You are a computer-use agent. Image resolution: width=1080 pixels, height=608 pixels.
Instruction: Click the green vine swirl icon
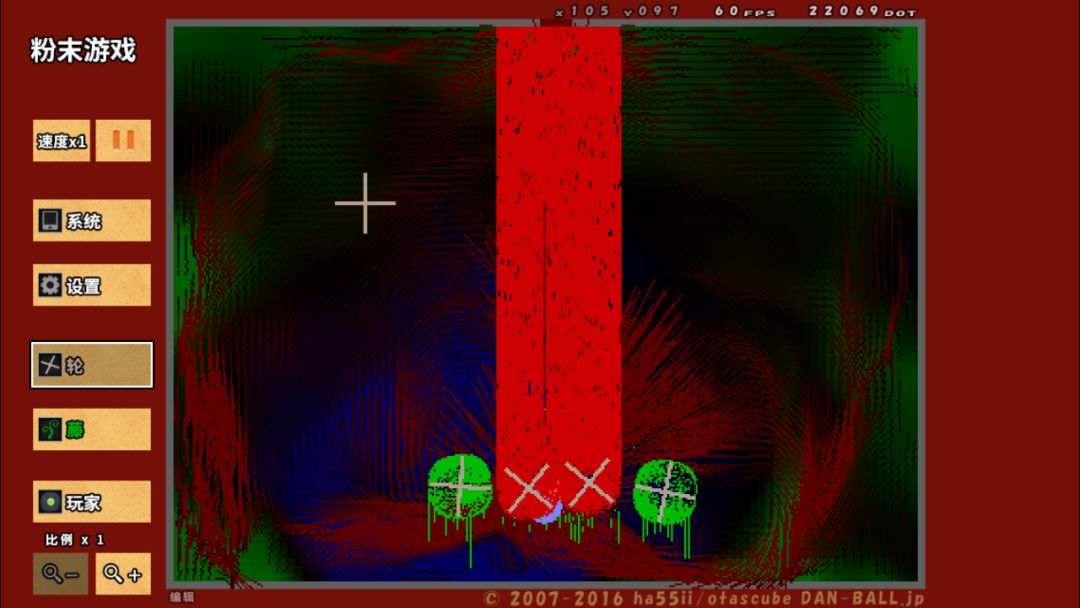[x=50, y=430]
